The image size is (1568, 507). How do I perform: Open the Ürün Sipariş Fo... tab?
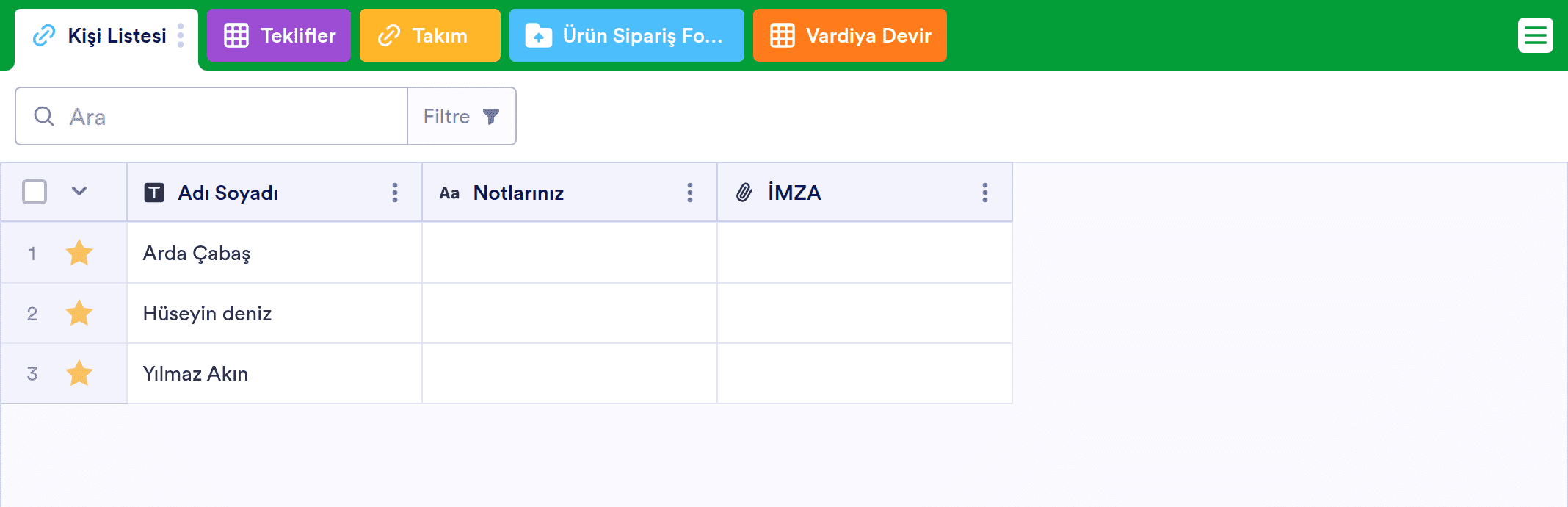(x=627, y=35)
